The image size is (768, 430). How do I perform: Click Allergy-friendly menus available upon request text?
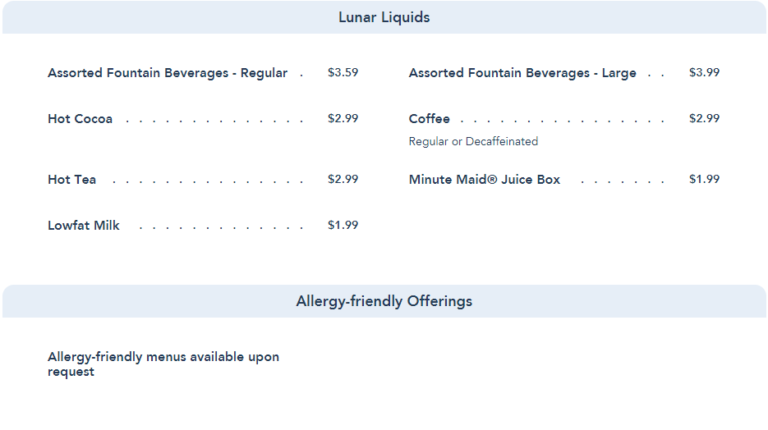point(163,364)
